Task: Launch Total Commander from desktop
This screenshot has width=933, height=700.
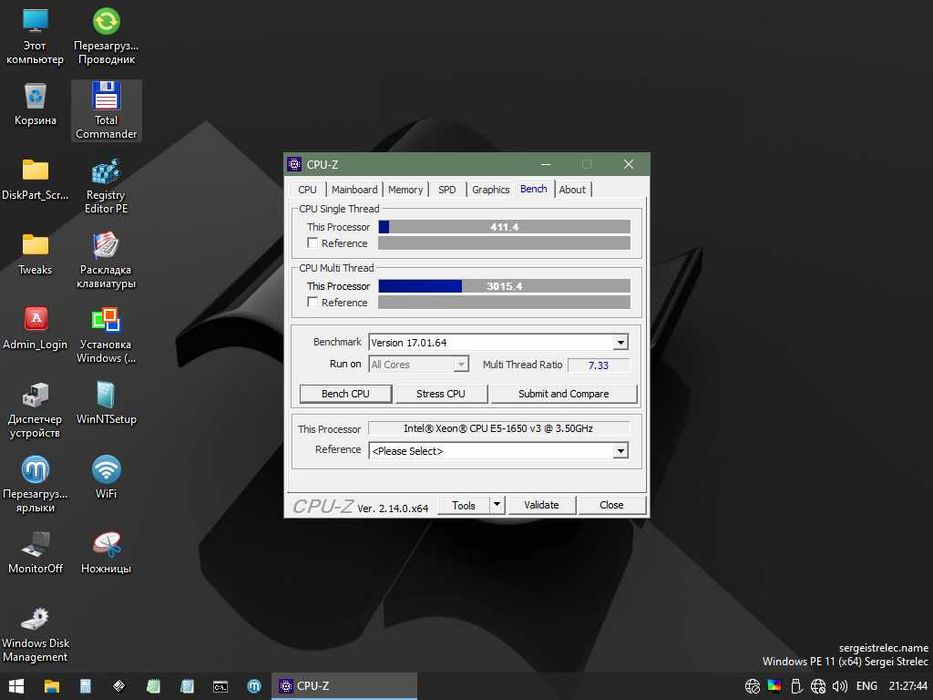Action: (106, 111)
